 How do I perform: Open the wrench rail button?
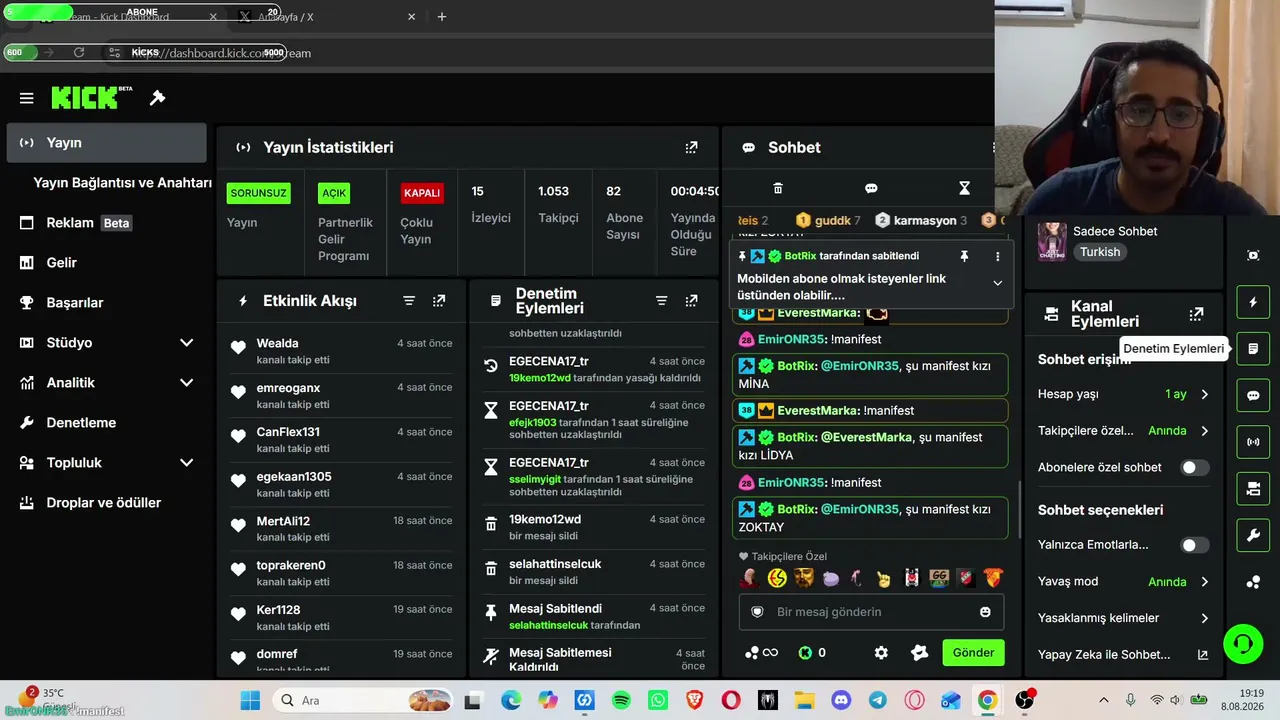click(1253, 536)
